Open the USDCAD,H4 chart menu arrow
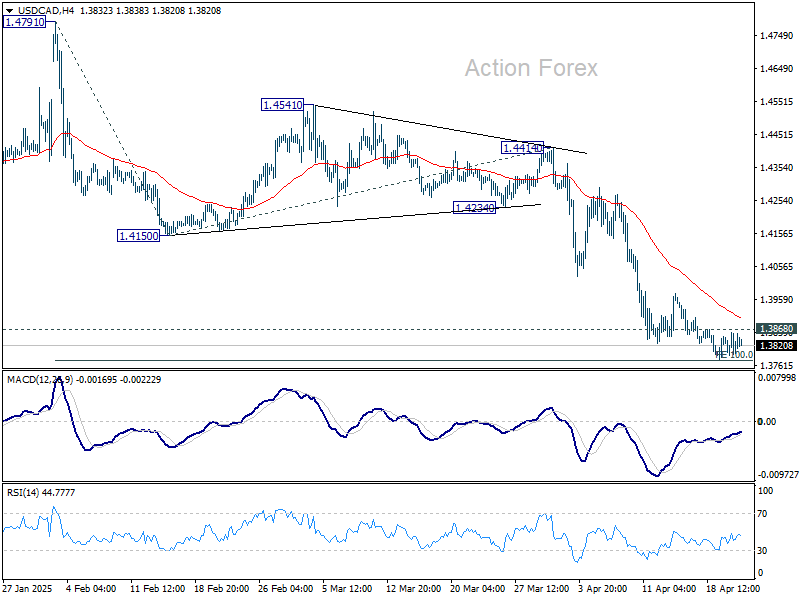Image resolution: width=800 pixels, height=600 pixels. point(9,11)
